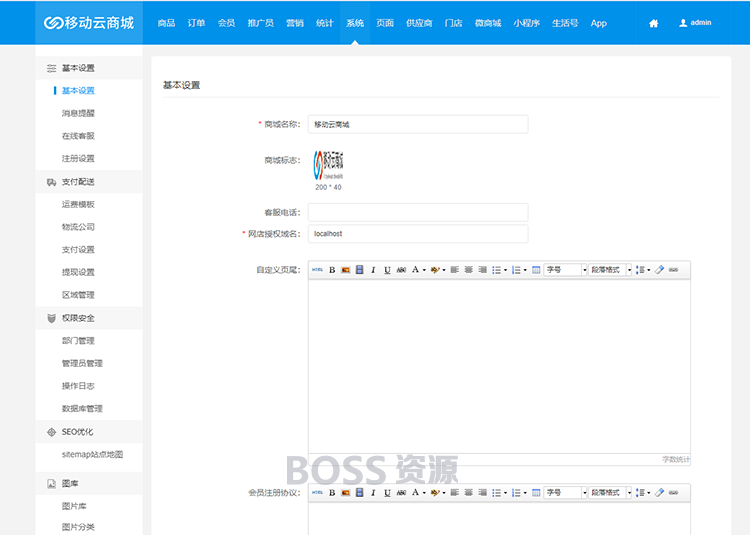Viewport: 750px width, 535px height.
Task: Click 字数统计 at the editor bottom
Action: point(676,459)
